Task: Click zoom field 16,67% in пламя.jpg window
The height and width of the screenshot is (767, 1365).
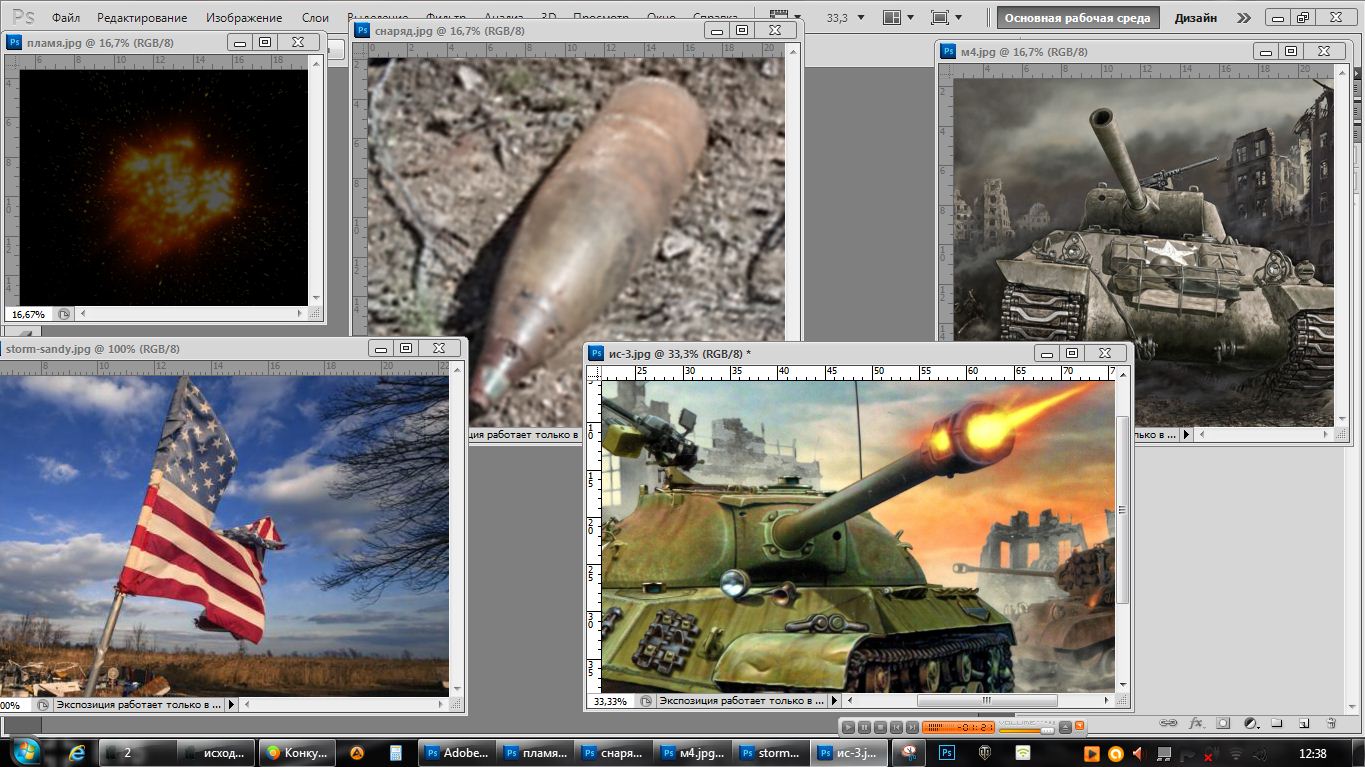Action: [x=28, y=314]
